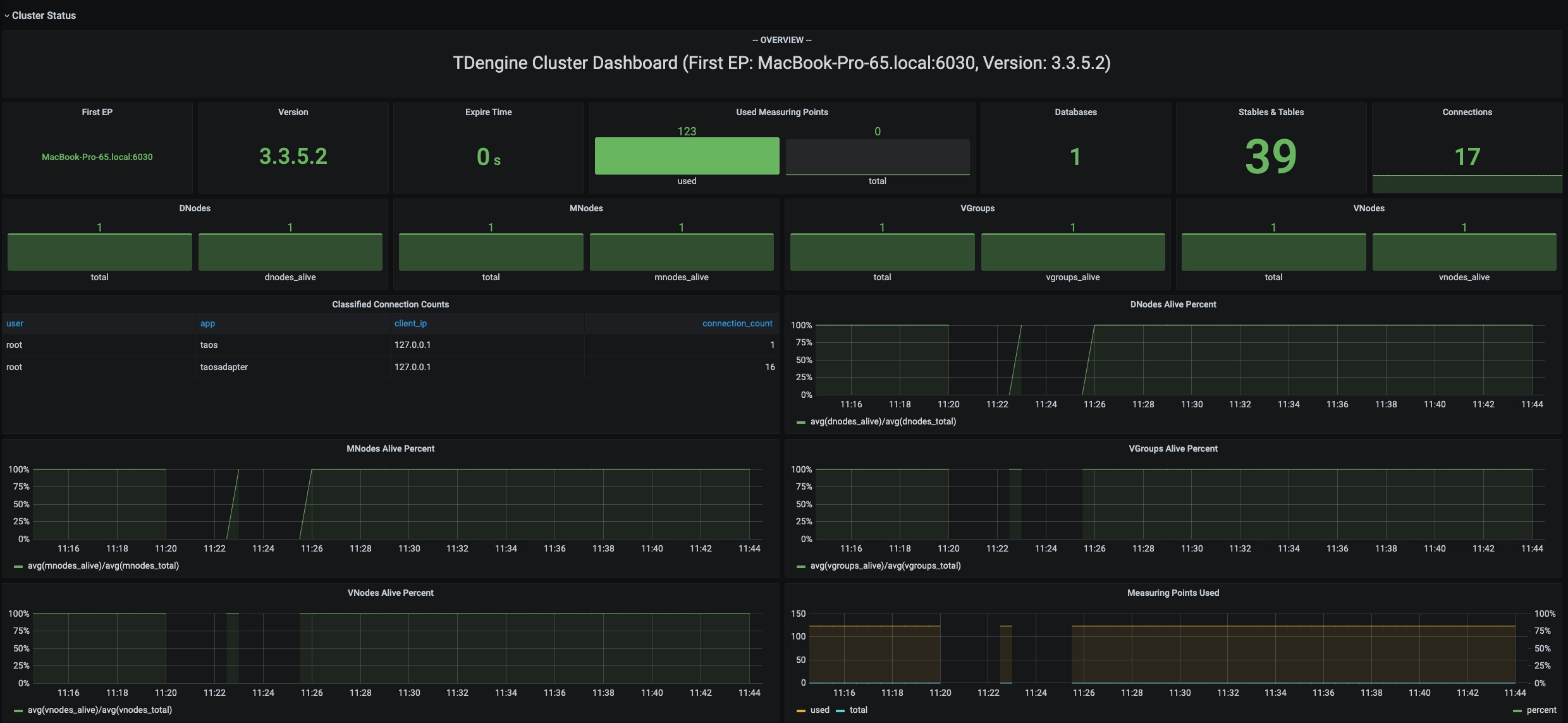Viewport: 1568px width, 723px height.
Task: Open Stables & Tables panel title menu
Action: coord(1271,112)
